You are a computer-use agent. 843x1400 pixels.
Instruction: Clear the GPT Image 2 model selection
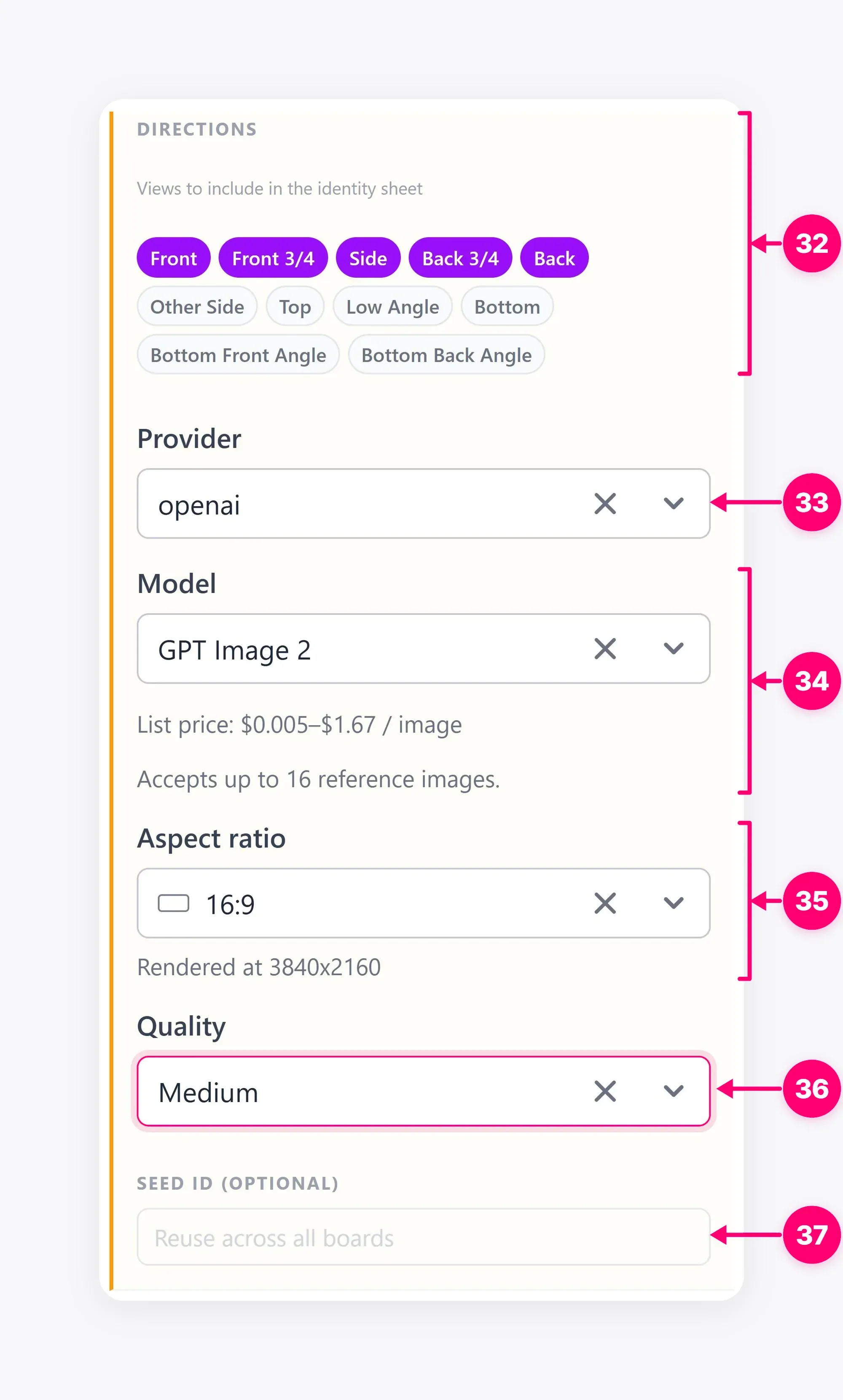pyautogui.click(x=605, y=649)
